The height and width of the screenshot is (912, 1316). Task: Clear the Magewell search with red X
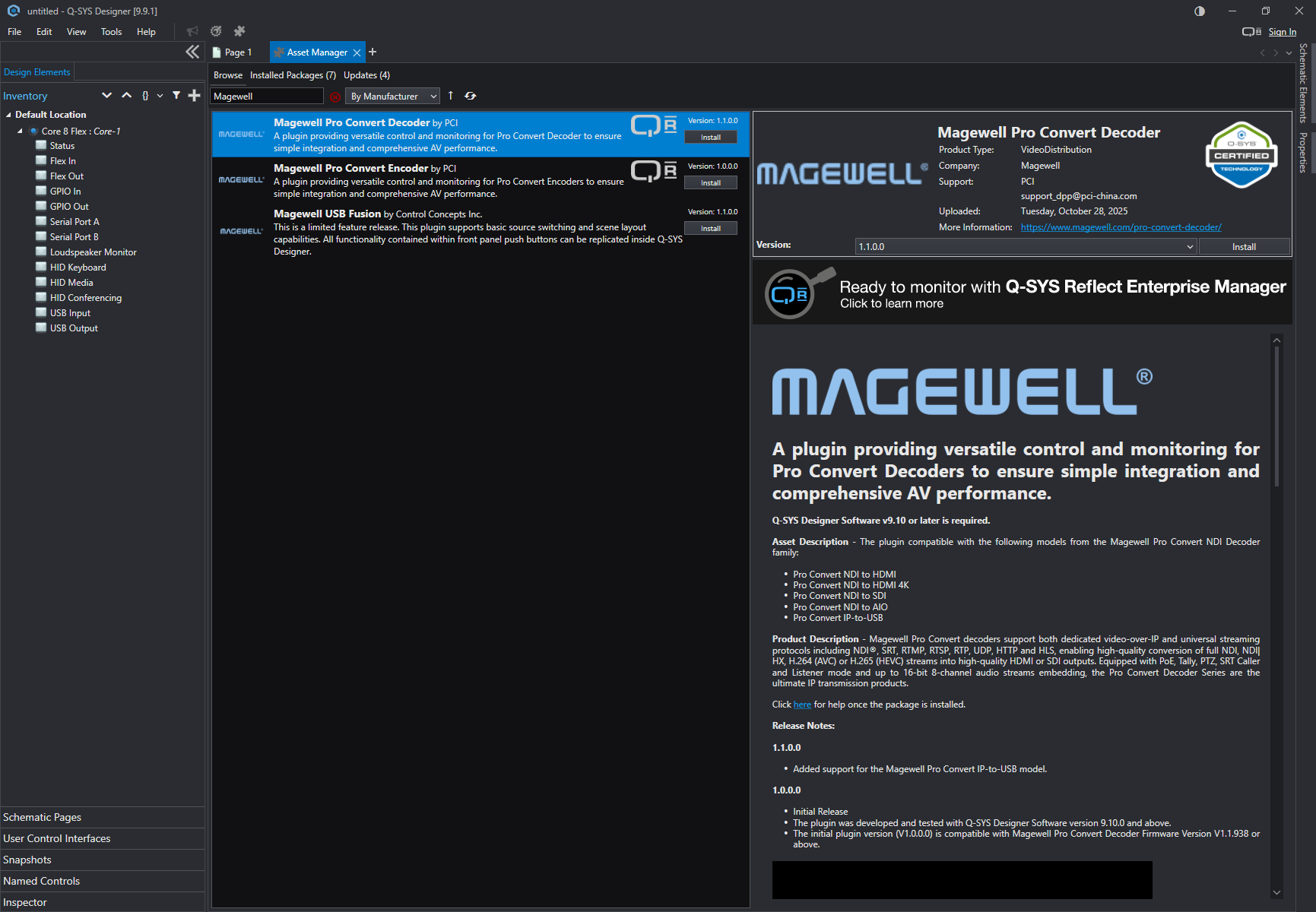[x=335, y=97]
